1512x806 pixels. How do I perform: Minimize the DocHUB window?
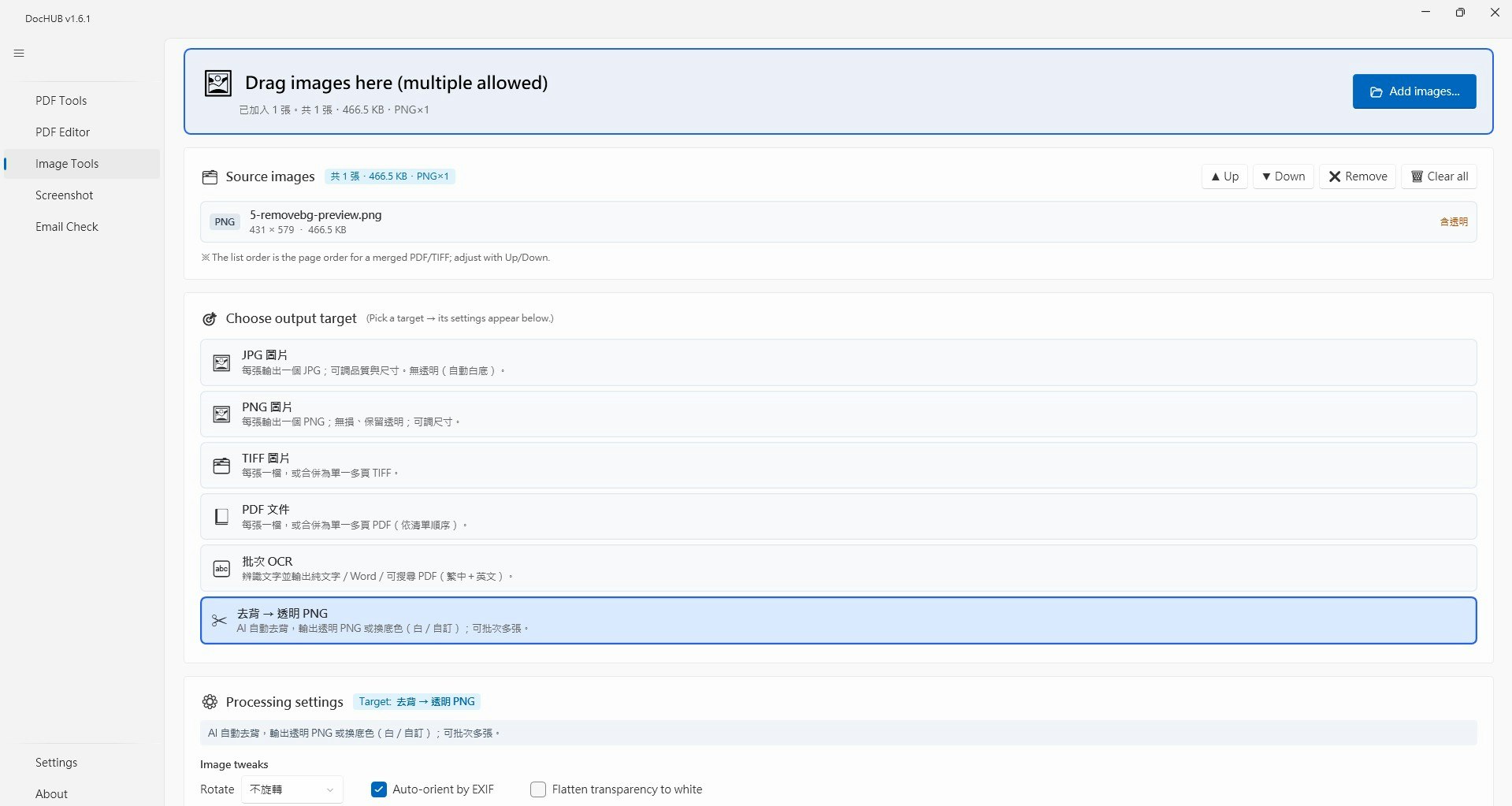click(x=1425, y=13)
